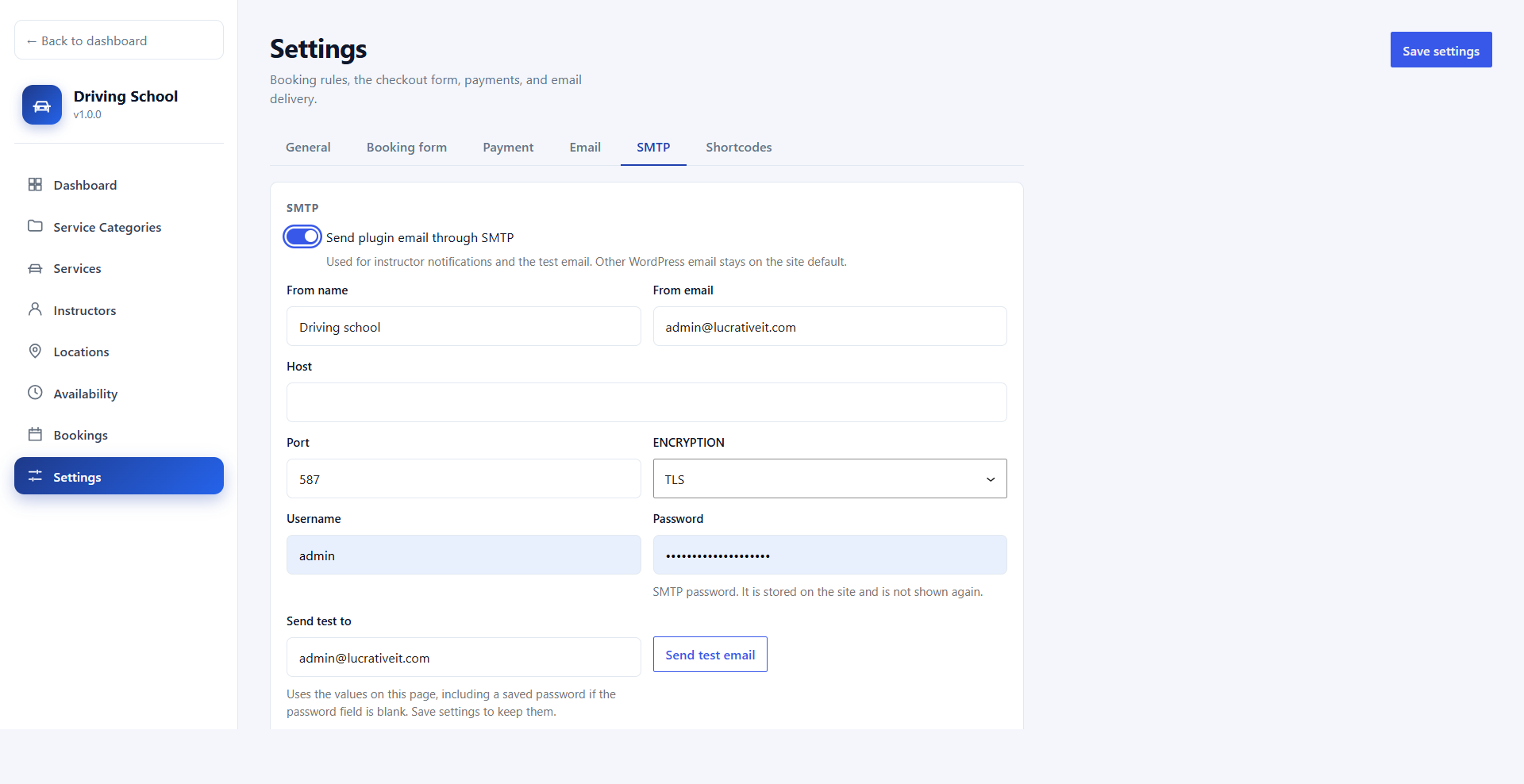Screen dimensions: 1524x784
Task: Disable Send plugin email through SMTP toggle
Action: [x=302, y=236]
